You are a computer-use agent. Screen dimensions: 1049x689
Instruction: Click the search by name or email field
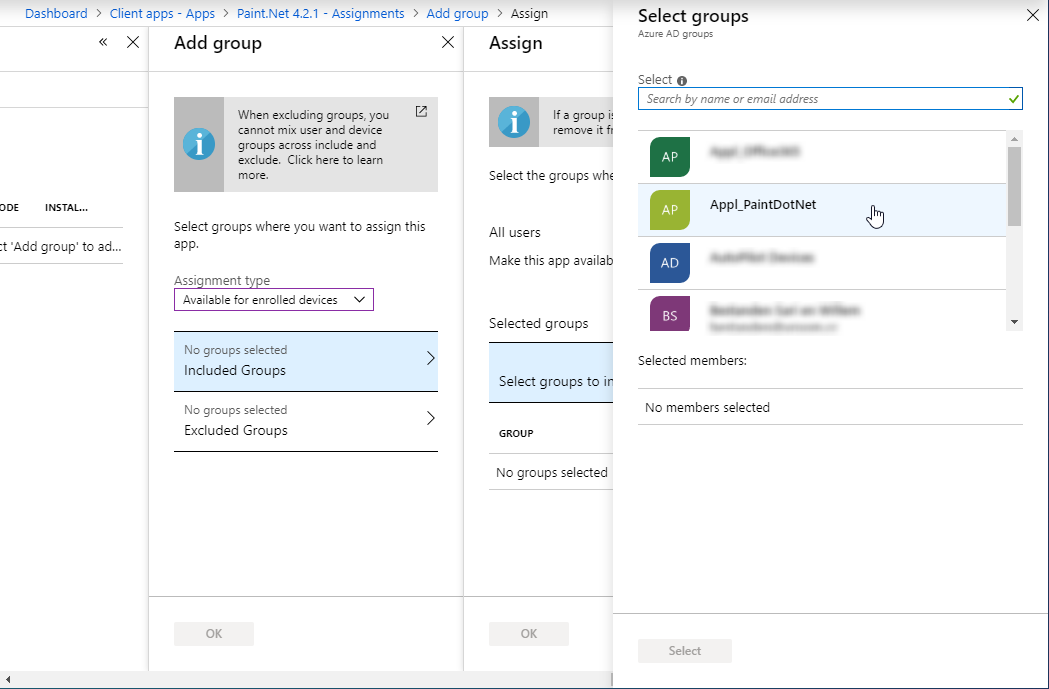tap(822, 99)
